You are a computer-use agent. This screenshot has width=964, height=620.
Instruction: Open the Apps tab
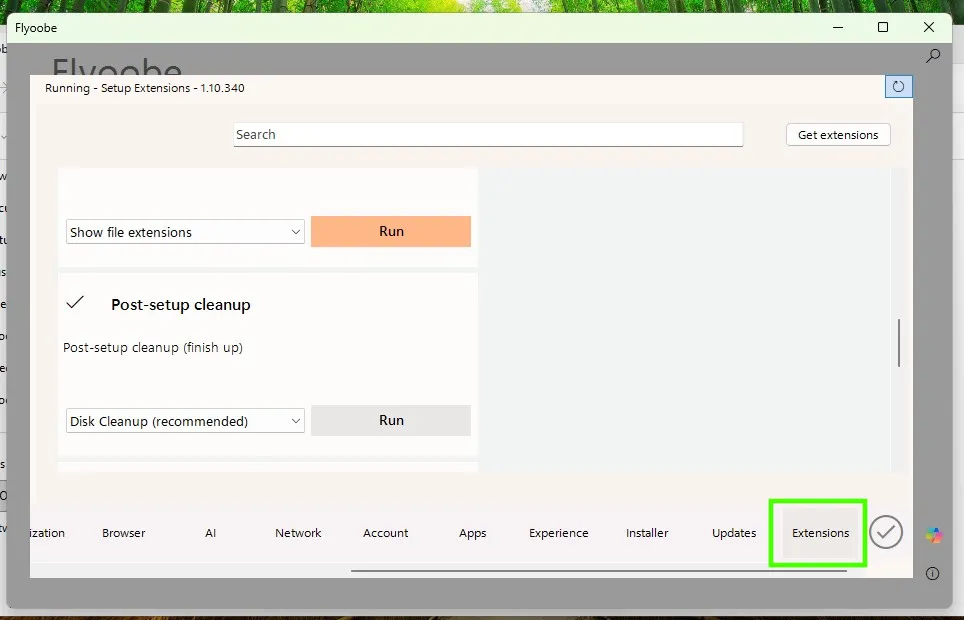pos(472,533)
